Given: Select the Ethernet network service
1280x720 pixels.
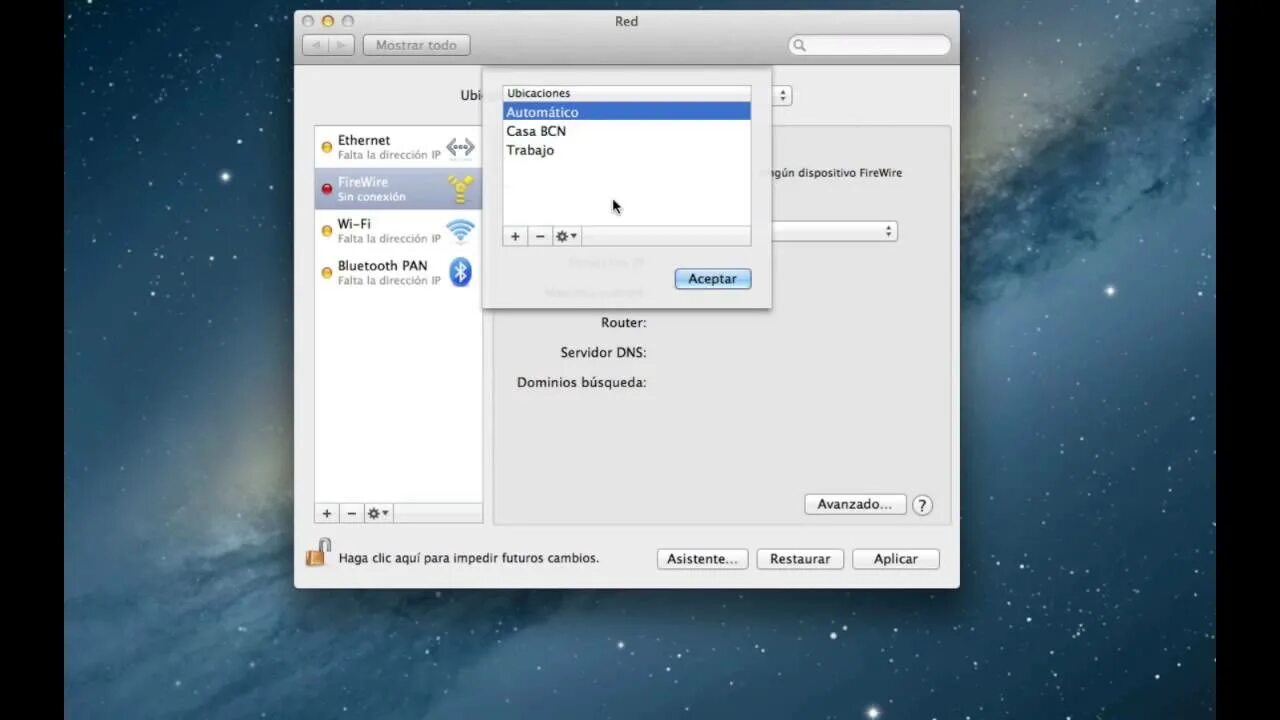Looking at the screenshot, I should pyautogui.click(x=398, y=147).
